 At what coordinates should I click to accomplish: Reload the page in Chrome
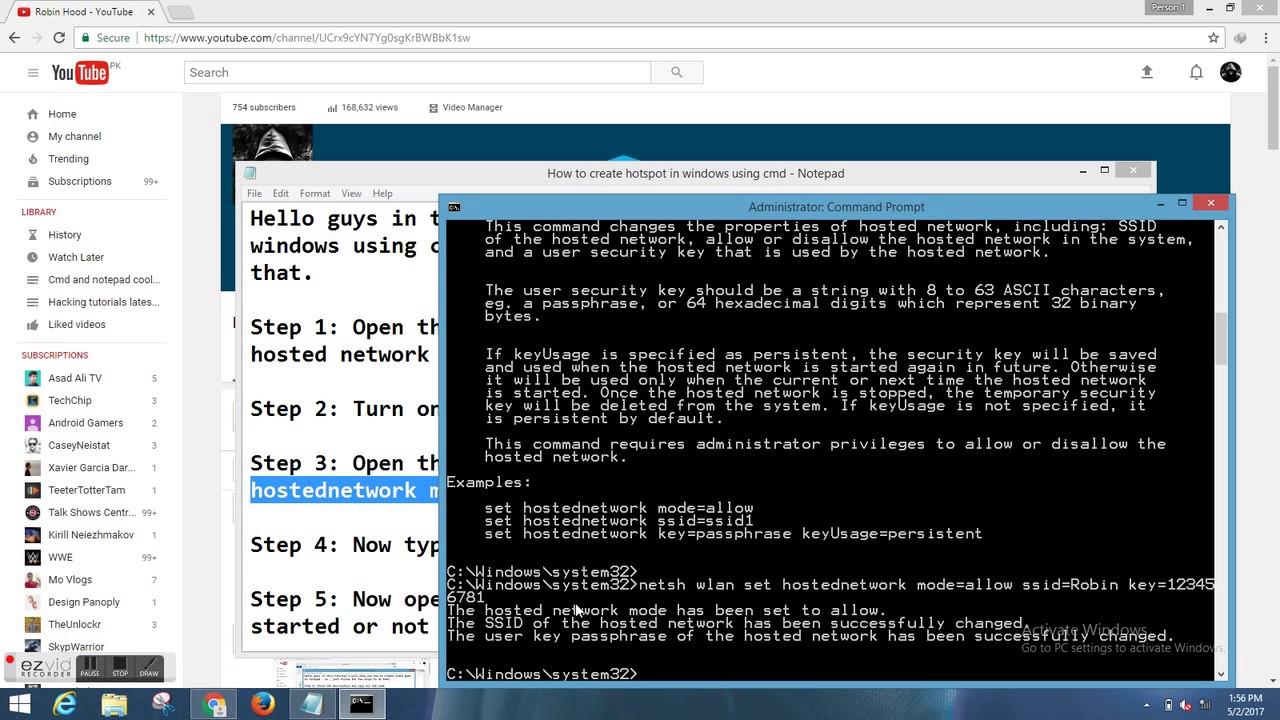(x=59, y=38)
